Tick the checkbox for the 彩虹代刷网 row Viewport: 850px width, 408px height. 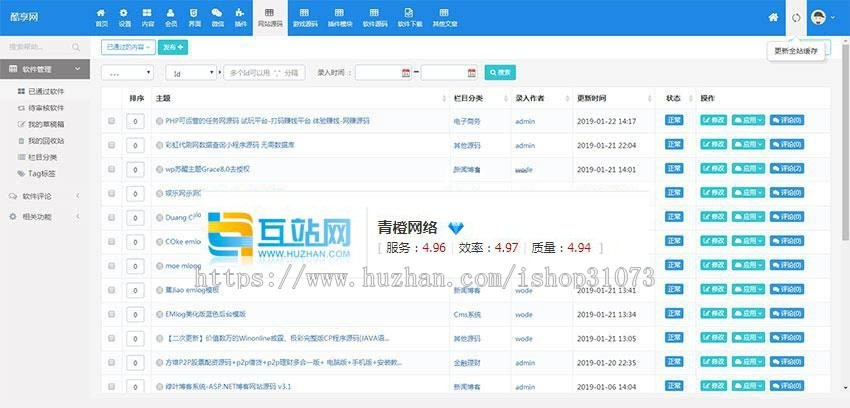(x=111, y=145)
